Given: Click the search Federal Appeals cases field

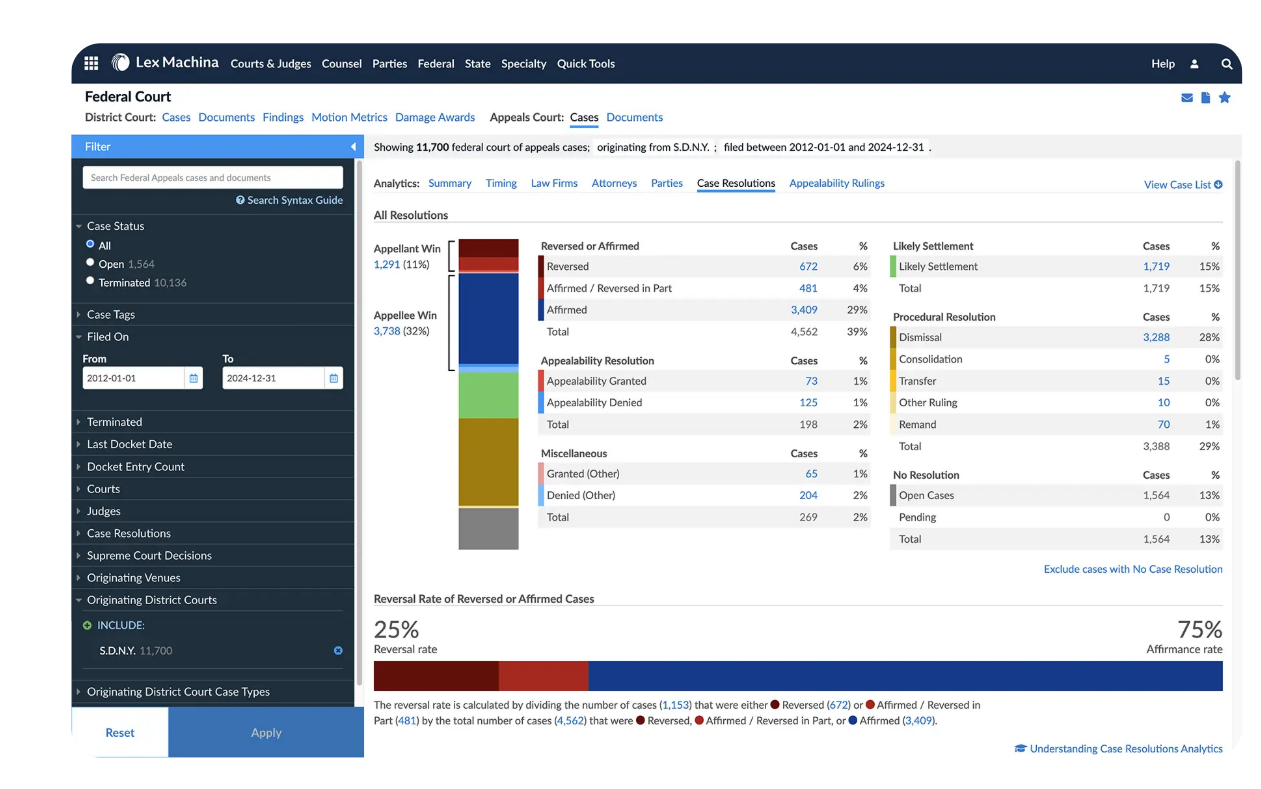Looking at the screenshot, I should point(212,178).
